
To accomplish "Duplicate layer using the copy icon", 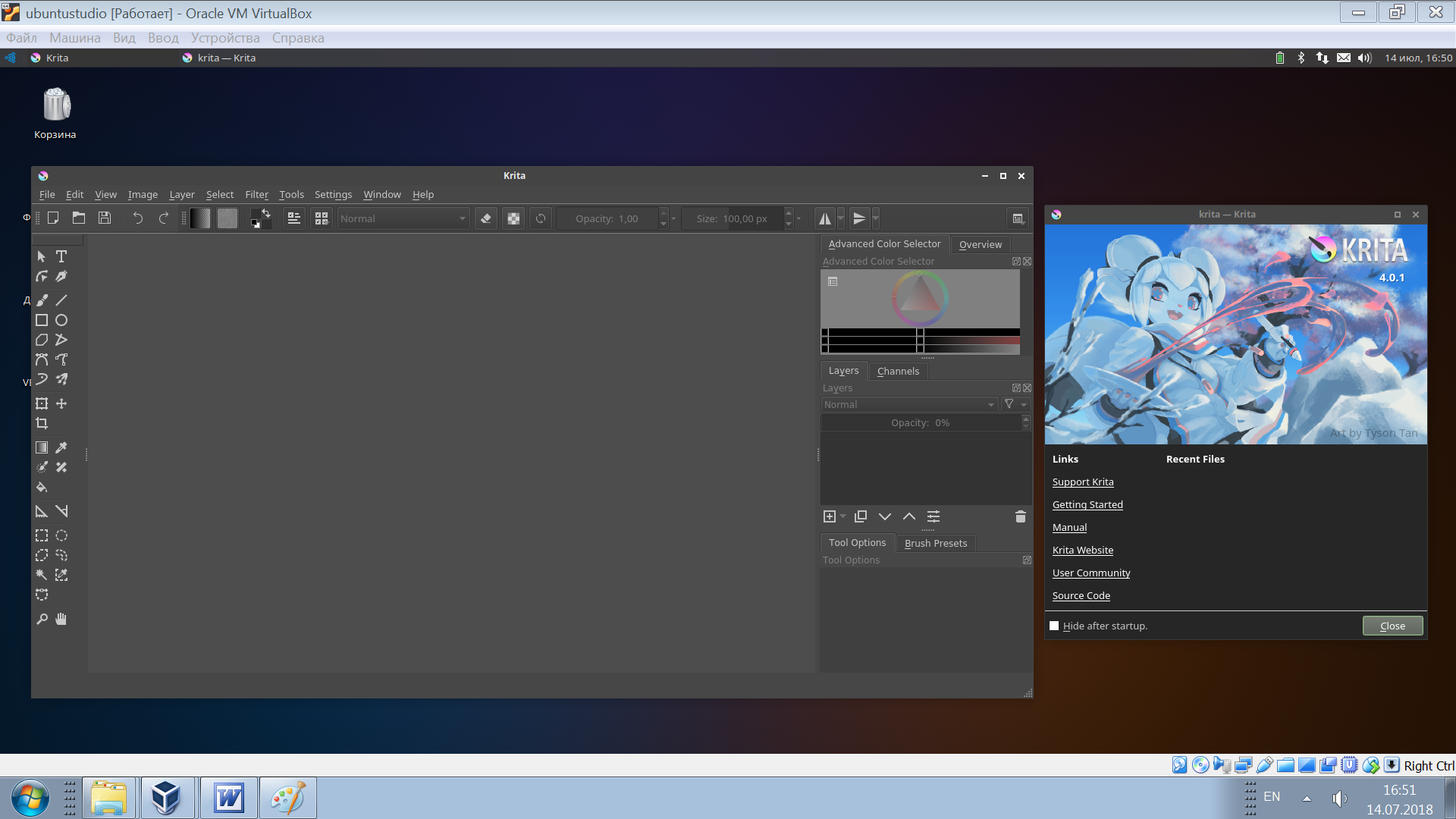I will click(x=861, y=516).
